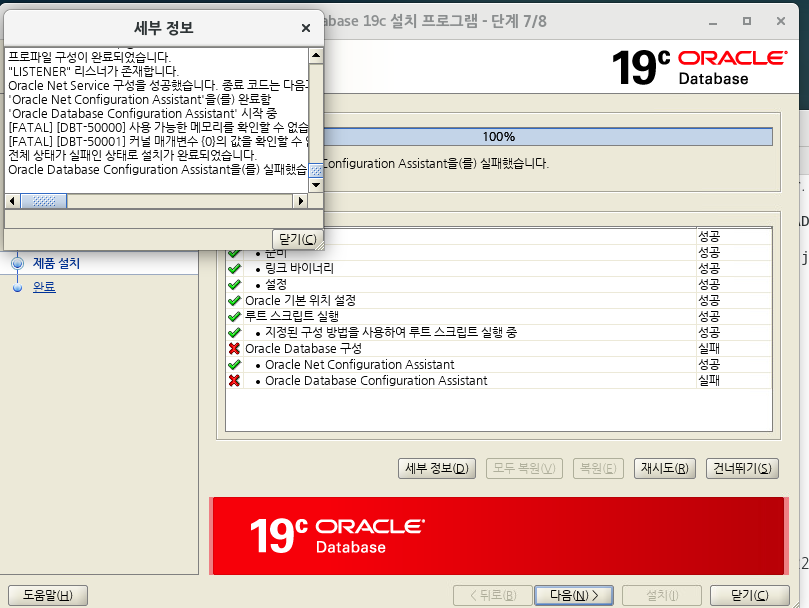Click the horizontal scrollbar thumb in the details dialog
Screen dimensions: 809x608
[x=43, y=201]
